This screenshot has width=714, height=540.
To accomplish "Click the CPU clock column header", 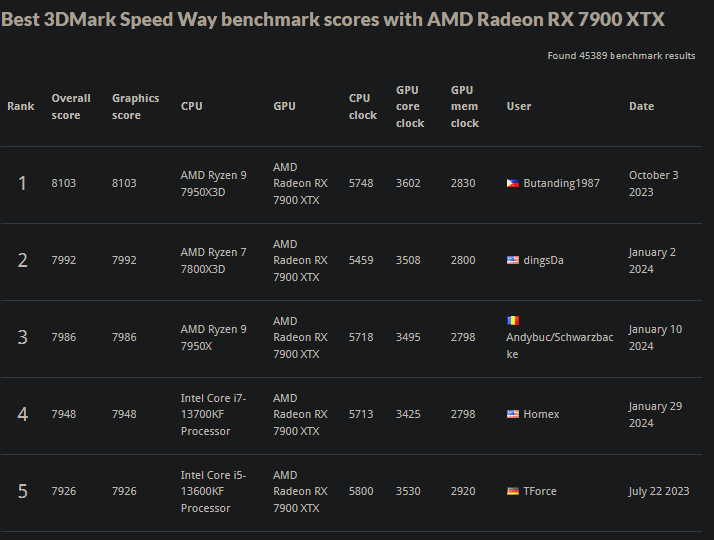I will [x=362, y=107].
